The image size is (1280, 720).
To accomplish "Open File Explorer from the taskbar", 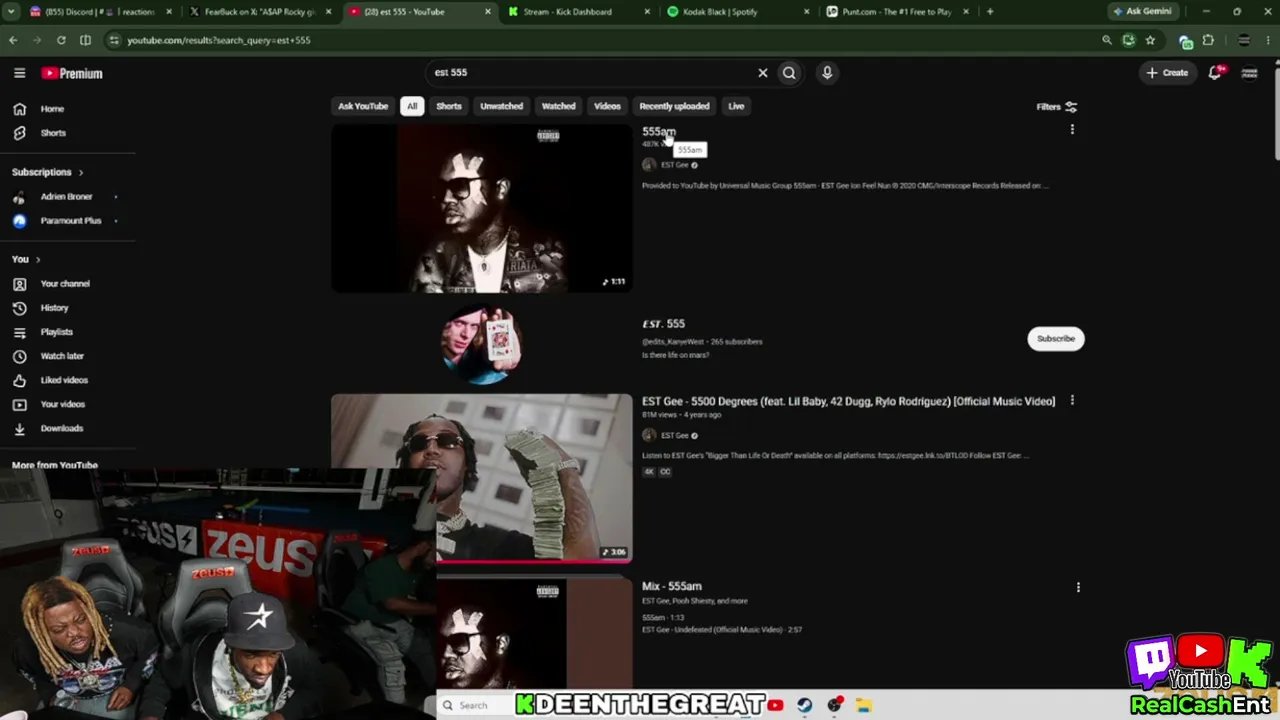I will pos(863,705).
